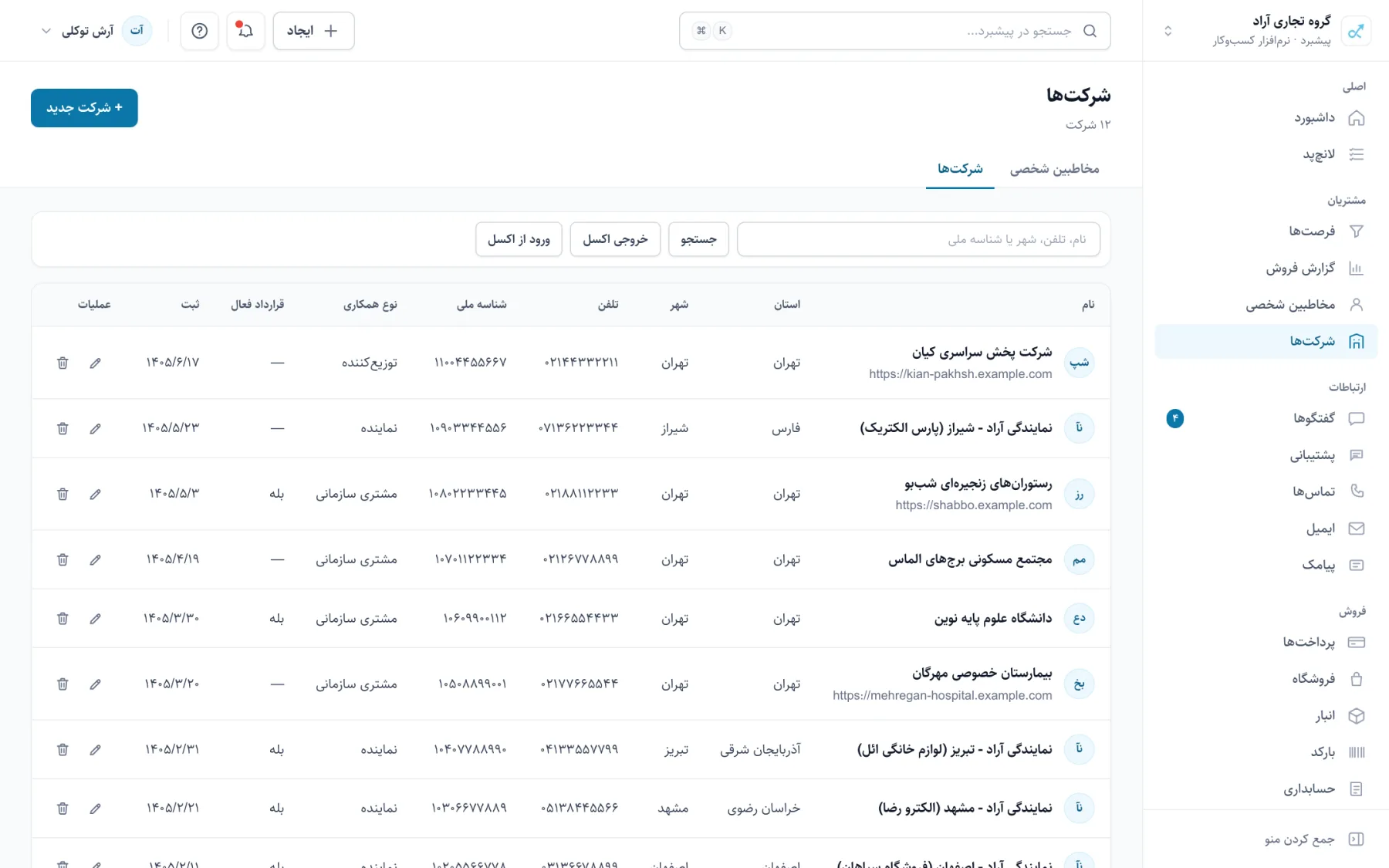Image resolution: width=1389 pixels, height=868 pixels.
Task: Open the ایجاد create menu
Action: (313, 31)
